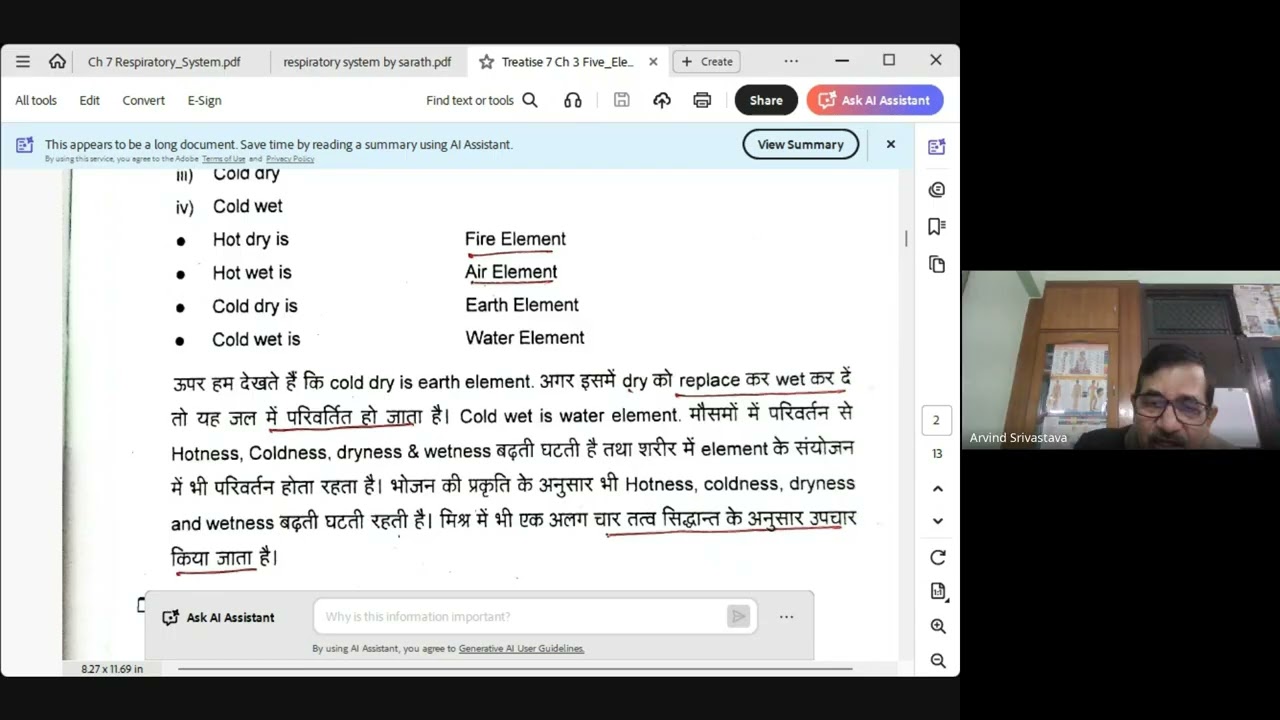Open the E-Sign menu

204,100
